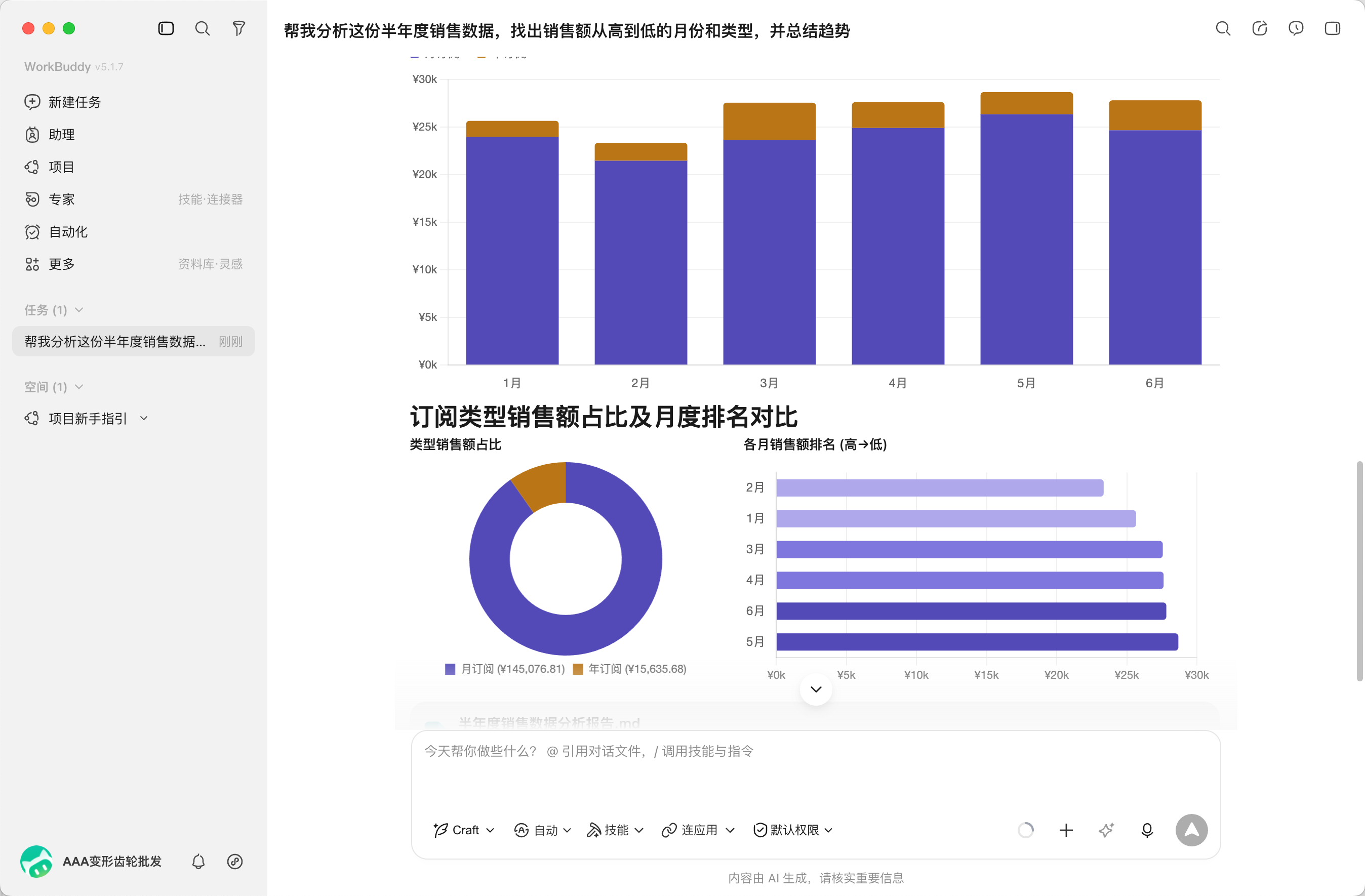Open the 连应用 apps dropdown

697,830
